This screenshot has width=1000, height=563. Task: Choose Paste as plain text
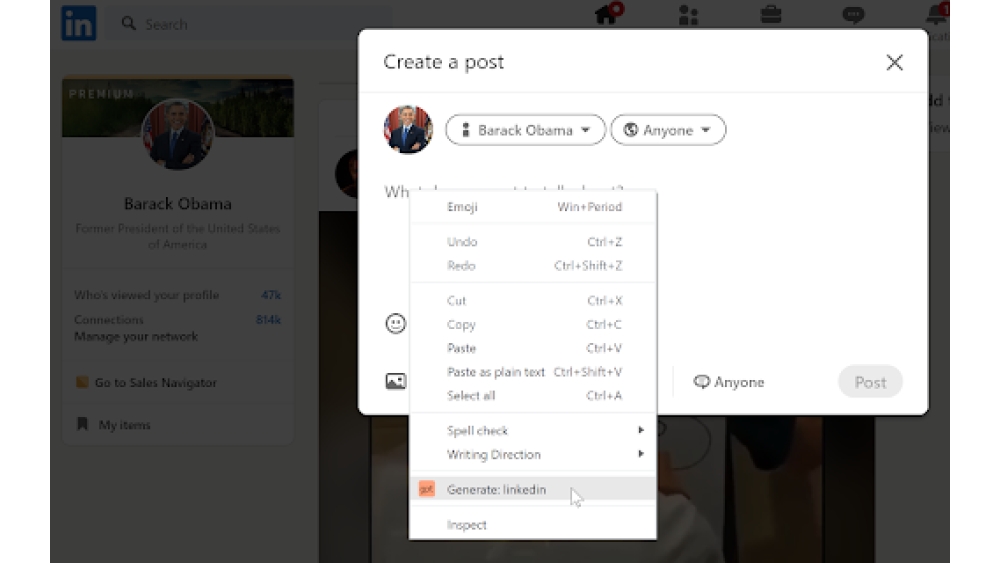click(x=533, y=372)
